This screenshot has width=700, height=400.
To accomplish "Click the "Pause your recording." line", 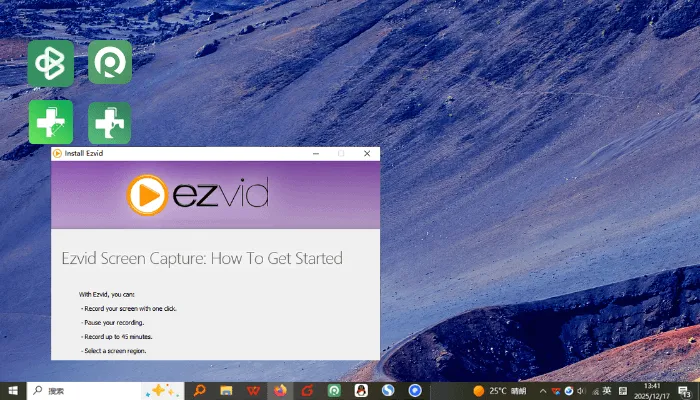I will [112, 322].
